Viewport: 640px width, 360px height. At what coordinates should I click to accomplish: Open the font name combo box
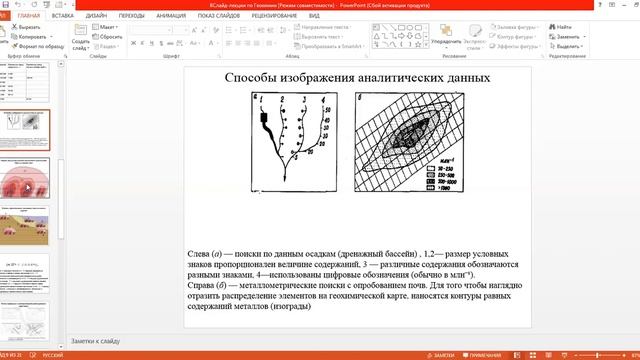click(151, 30)
